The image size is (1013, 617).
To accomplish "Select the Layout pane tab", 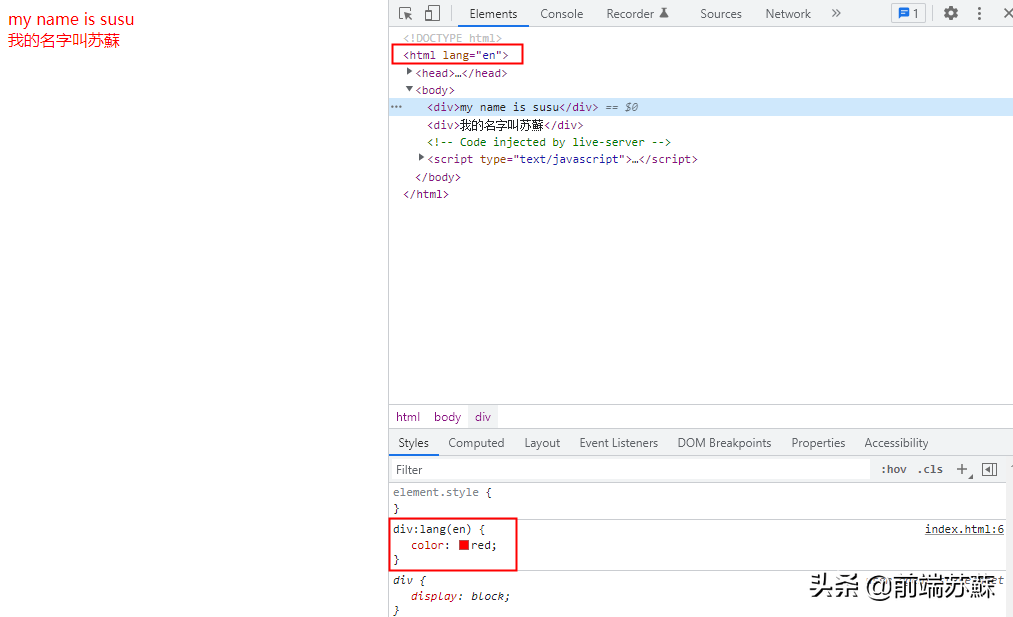I will (542, 443).
